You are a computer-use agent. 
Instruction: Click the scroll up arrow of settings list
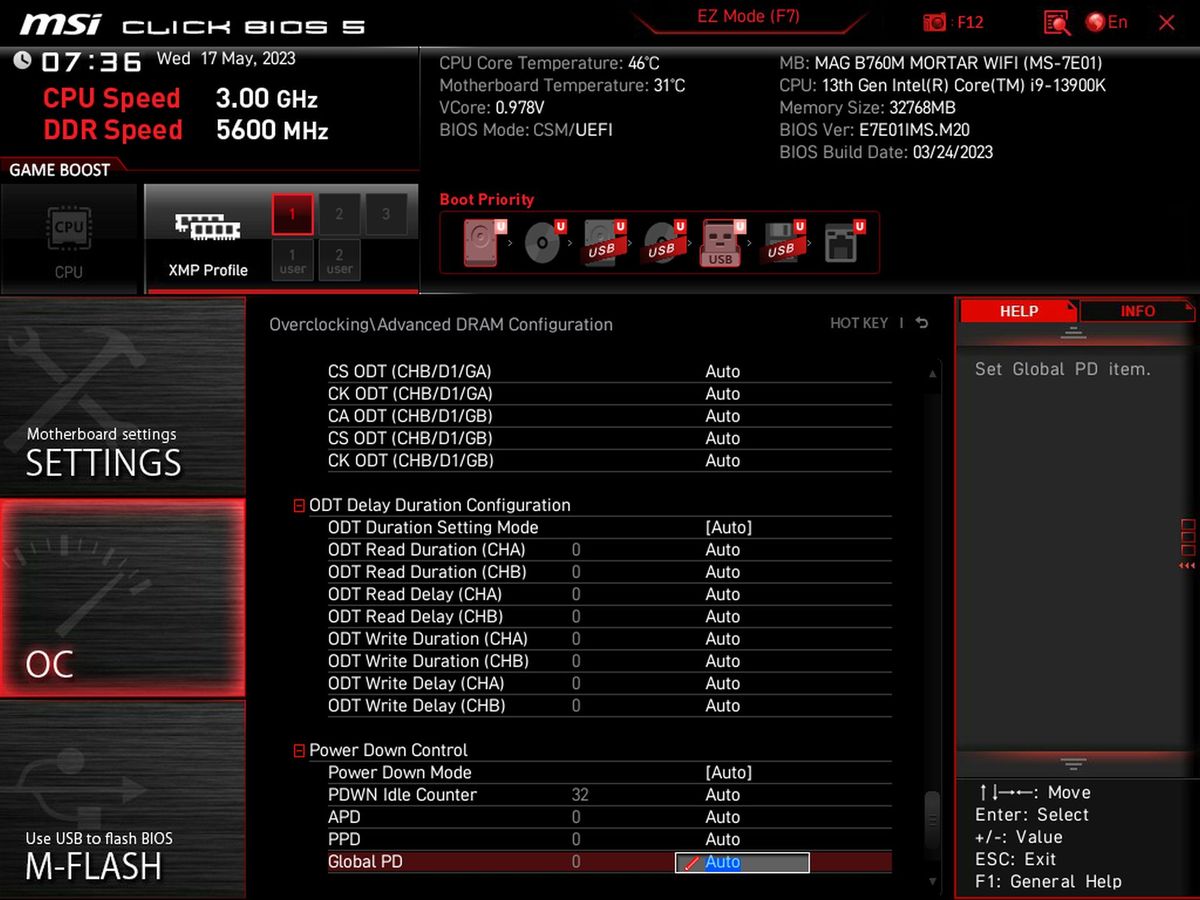932,373
